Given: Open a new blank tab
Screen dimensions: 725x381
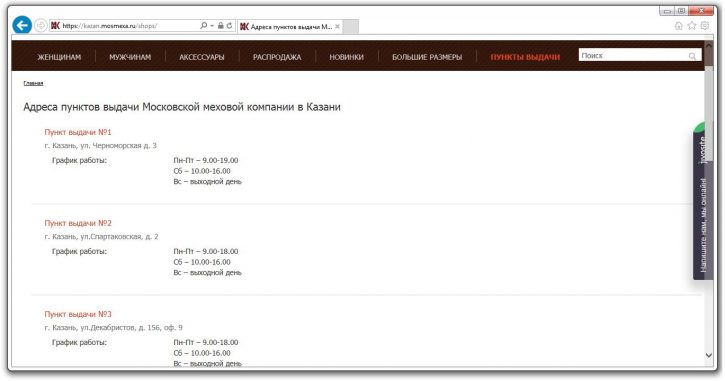Looking at the screenshot, I should click(x=351, y=27).
